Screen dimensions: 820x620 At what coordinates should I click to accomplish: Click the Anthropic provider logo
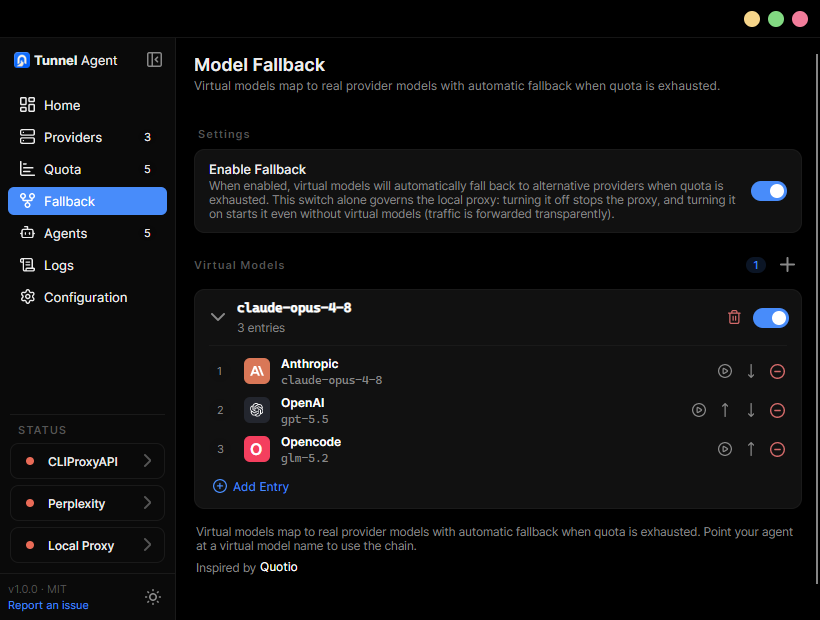click(x=257, y=371)
